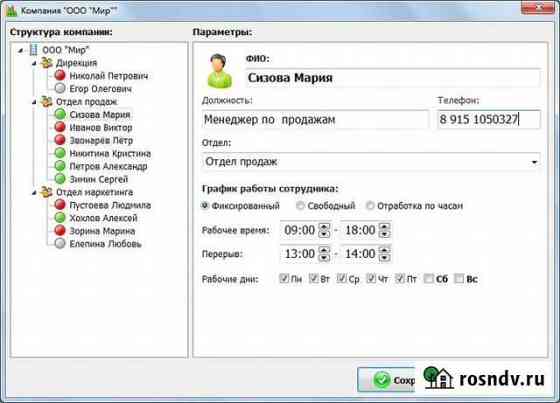Screen dimensions: 560x403
Task: Click the green status icon beside Никитина Кристина
Action: pyautogui.click(x=60, y=153)
